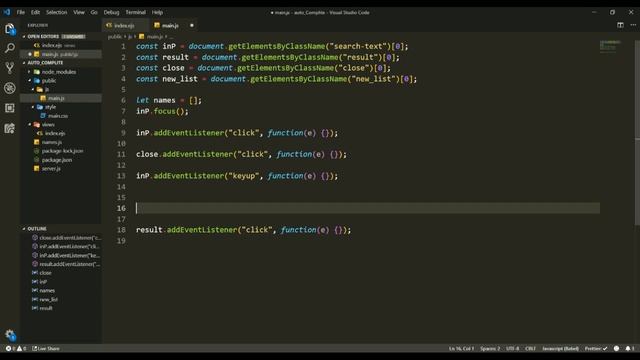Open the notifications bell in status bar
This screenshot has width=640, height=360.
629,349
